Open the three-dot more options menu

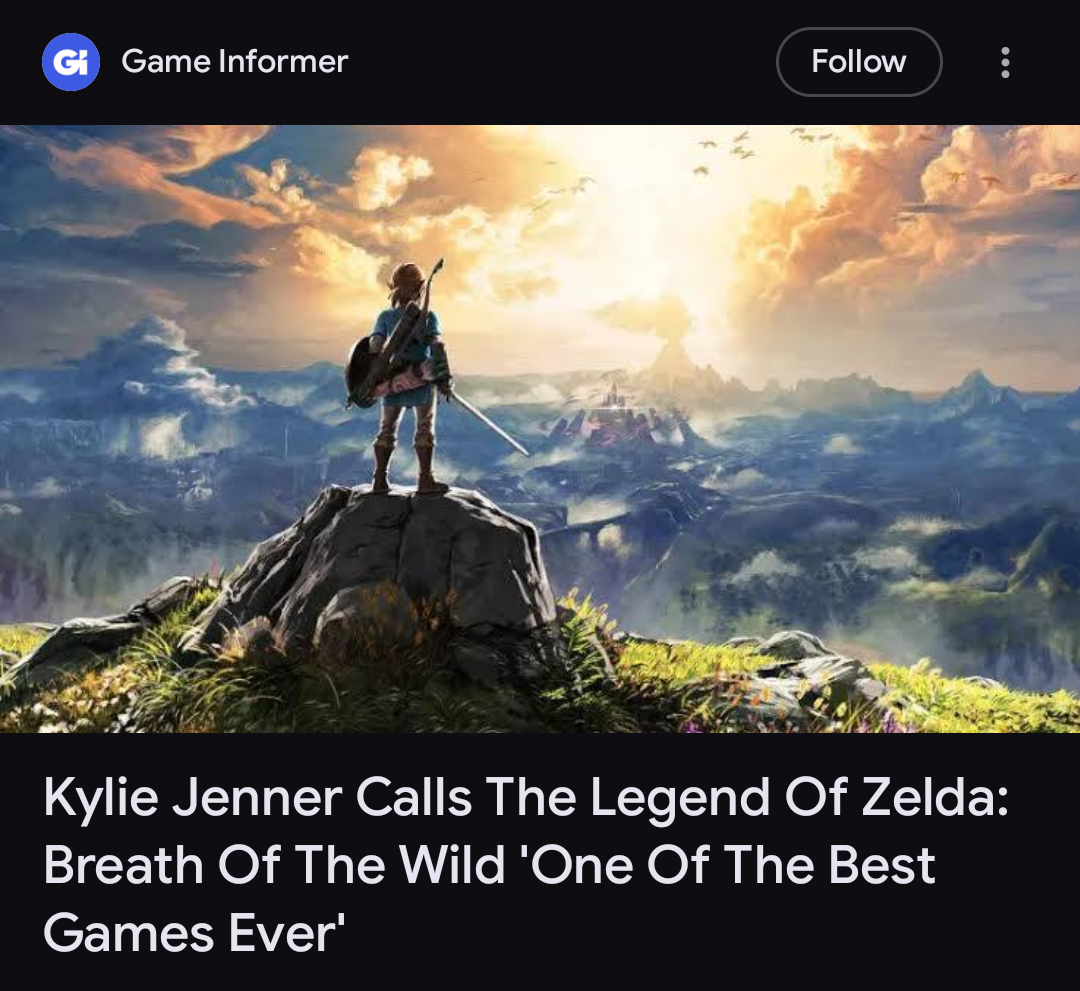(1005, 62)
